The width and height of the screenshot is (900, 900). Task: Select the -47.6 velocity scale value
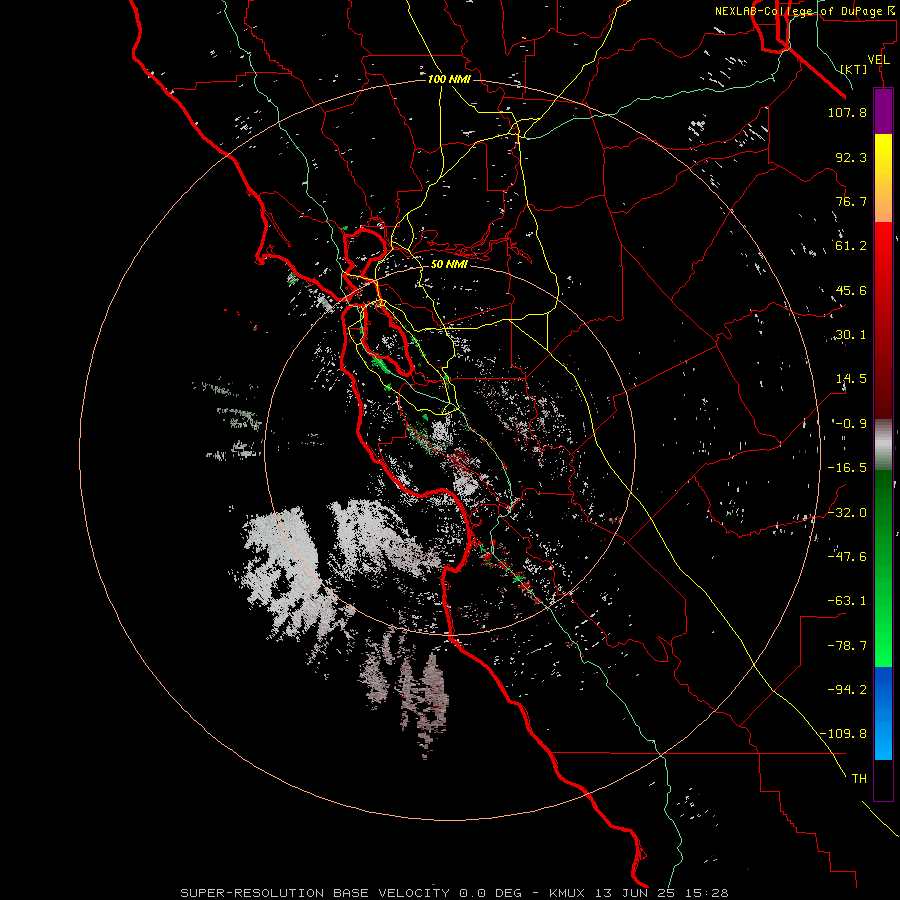tap(847, 556)
